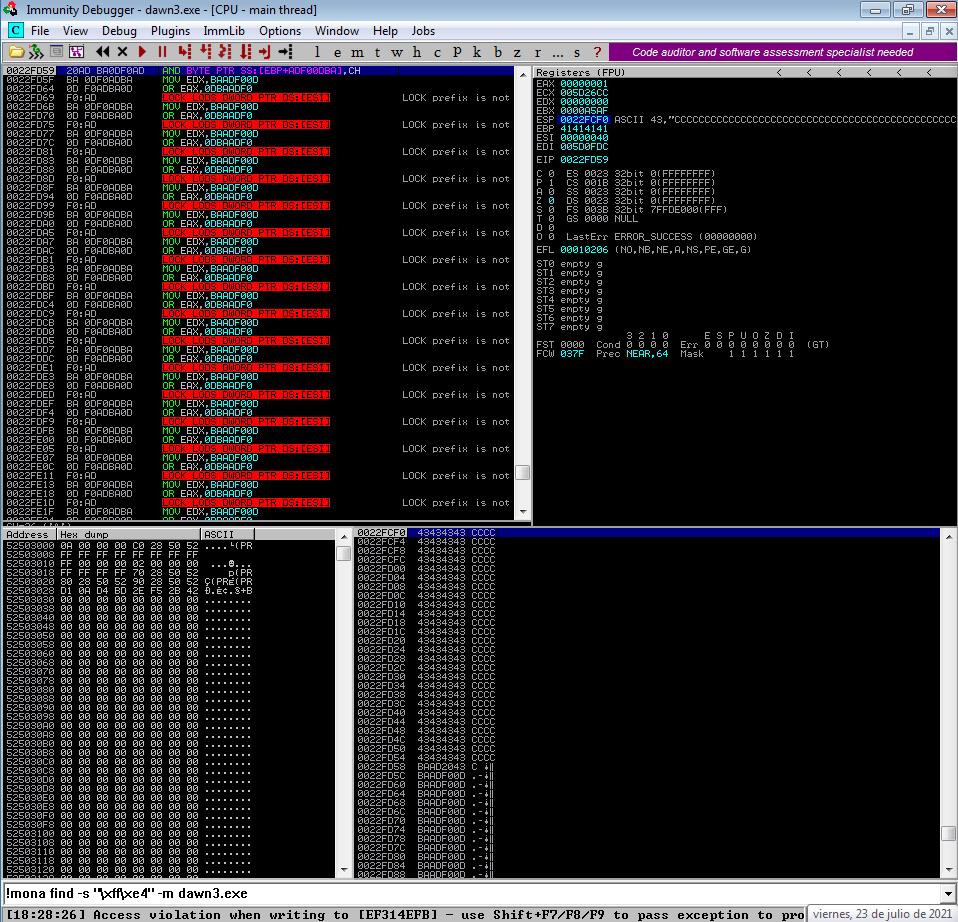Click the Trace Into toolbar icon
Screen dimensions: 958x922
coord(225,52)
